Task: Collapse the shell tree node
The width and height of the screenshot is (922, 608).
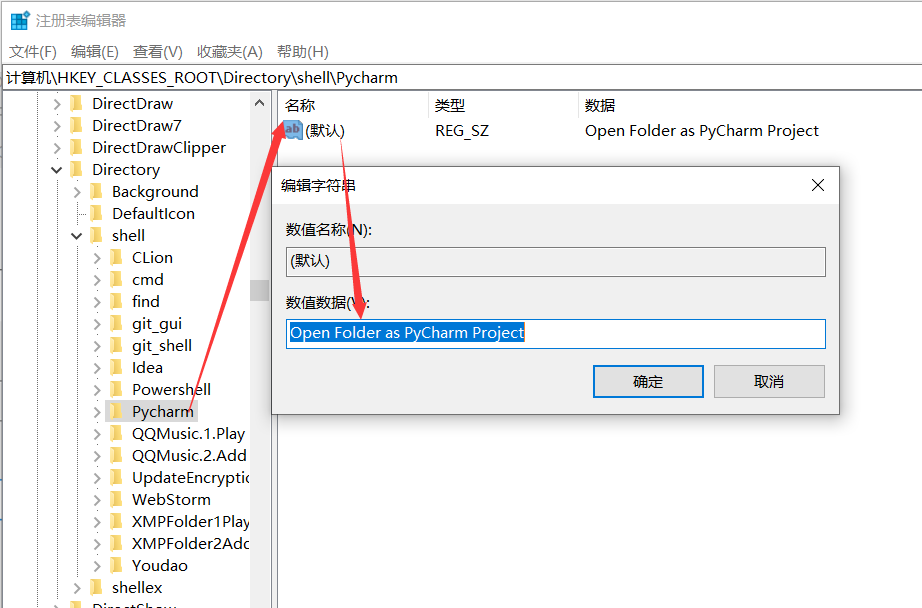Action: click(75, 235)
